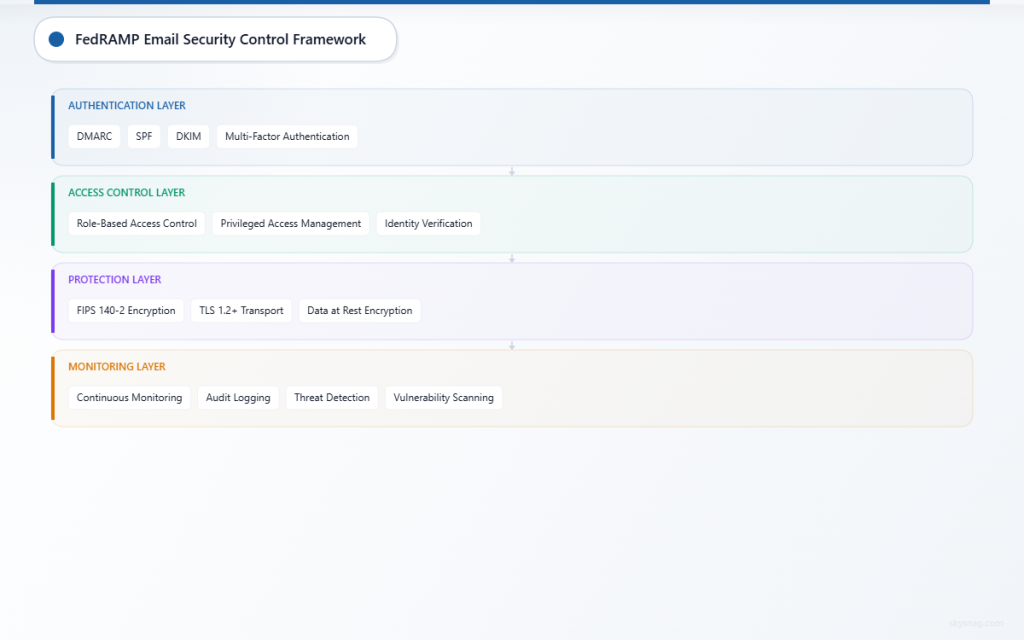1024x640 pixels.
Task: Collapse the Protection Layer panel
Action: (x=114, y=279)
